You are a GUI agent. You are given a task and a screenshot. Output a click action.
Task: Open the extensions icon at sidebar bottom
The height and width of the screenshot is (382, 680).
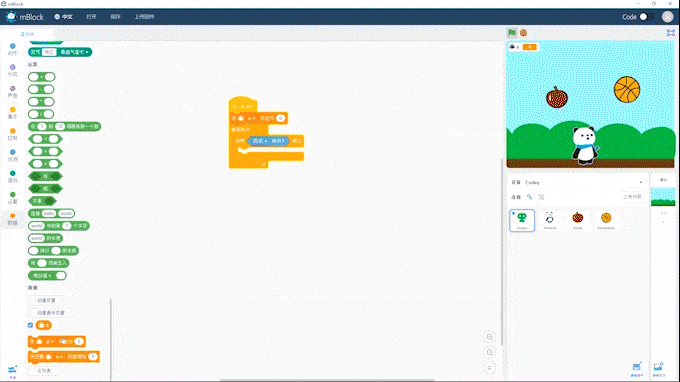pyautogui.click(x=12, y=371)
